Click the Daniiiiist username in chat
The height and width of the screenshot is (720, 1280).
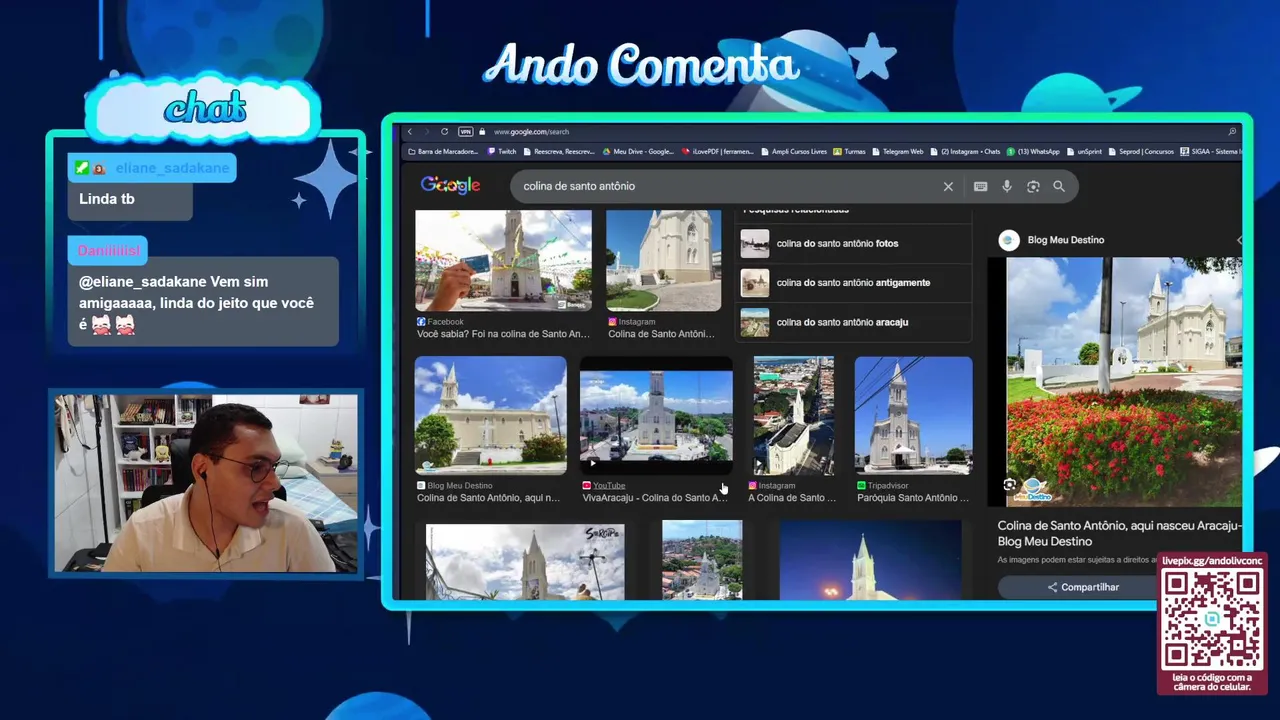tap(109, 250)
